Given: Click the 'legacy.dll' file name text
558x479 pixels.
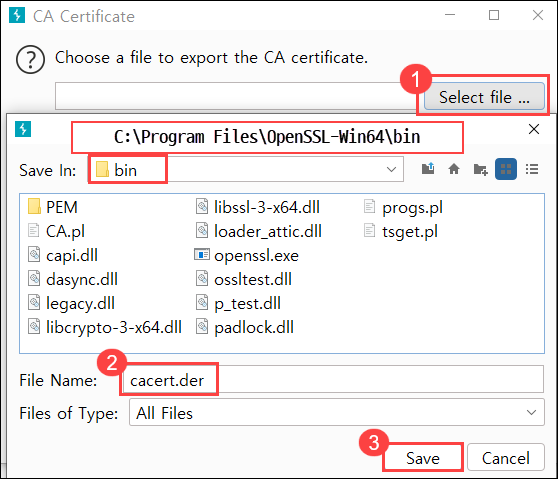Looking at the screenshot, I should [80, 304].
